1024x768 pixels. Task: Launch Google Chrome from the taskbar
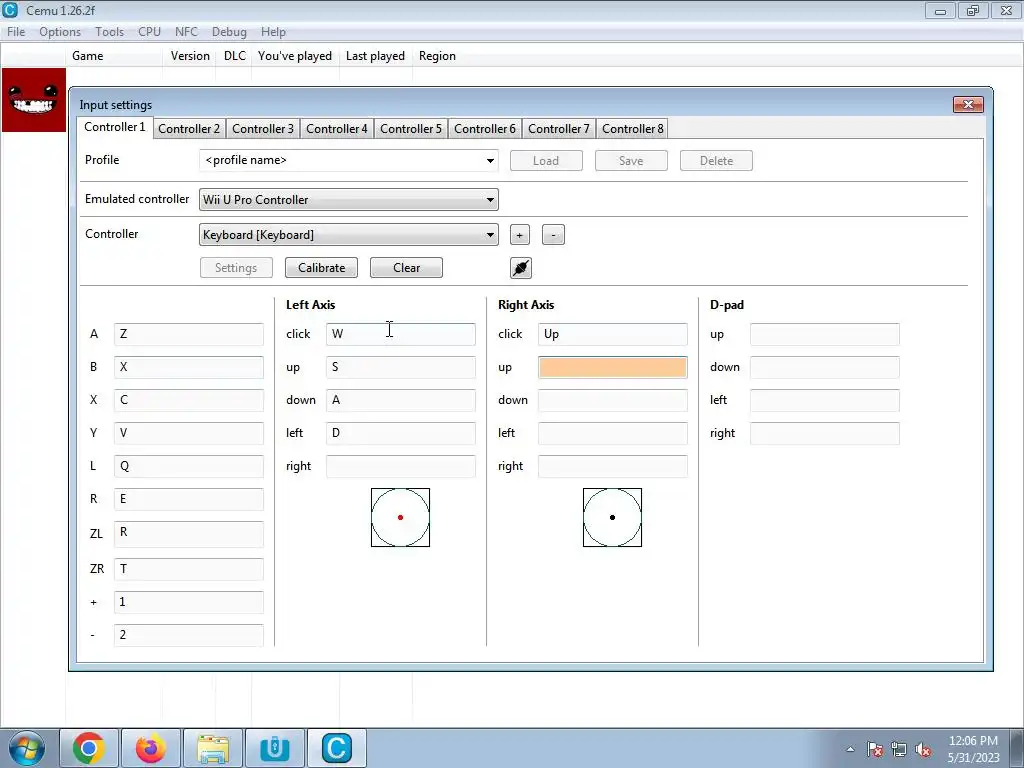[x=89, y=748]
